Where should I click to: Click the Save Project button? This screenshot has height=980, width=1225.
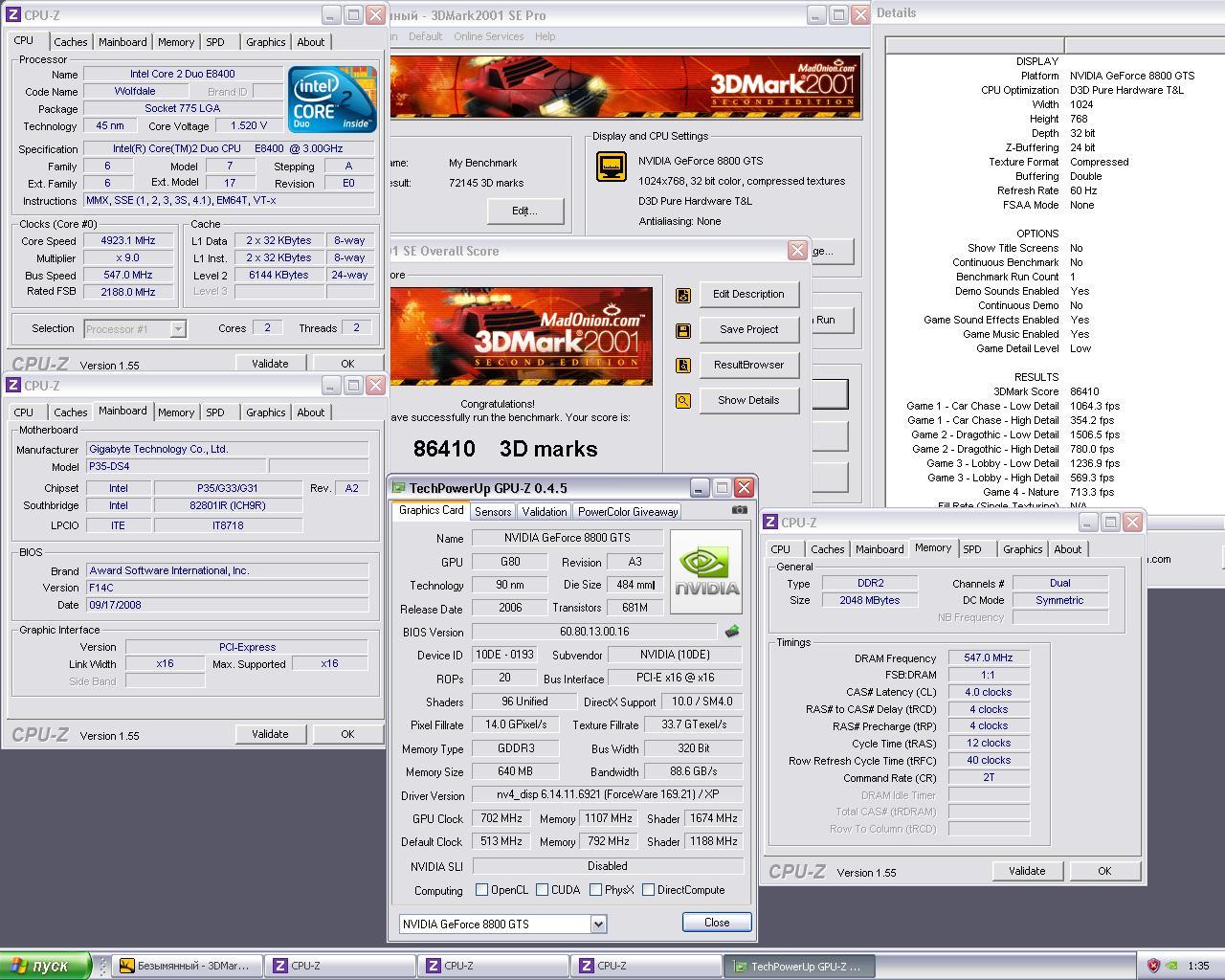(x=748, y=330)
